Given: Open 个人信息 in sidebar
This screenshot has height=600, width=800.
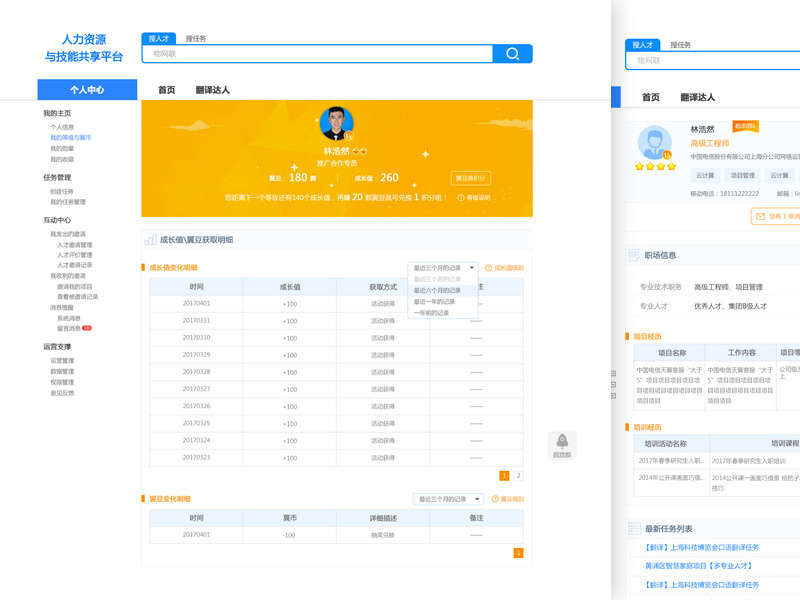Looking at the screenshot, I should click(62, 127).
